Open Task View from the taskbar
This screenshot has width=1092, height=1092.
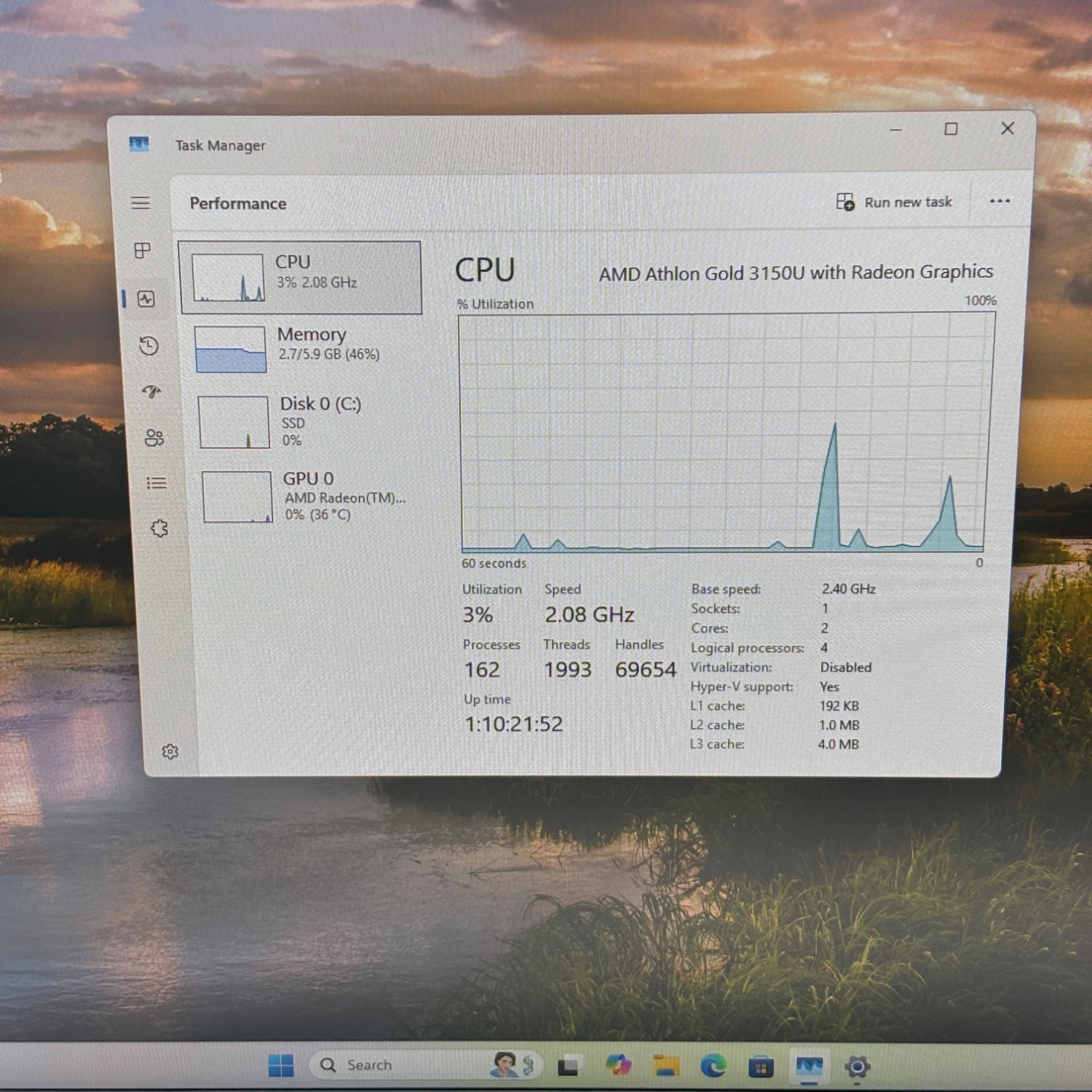569,1067
